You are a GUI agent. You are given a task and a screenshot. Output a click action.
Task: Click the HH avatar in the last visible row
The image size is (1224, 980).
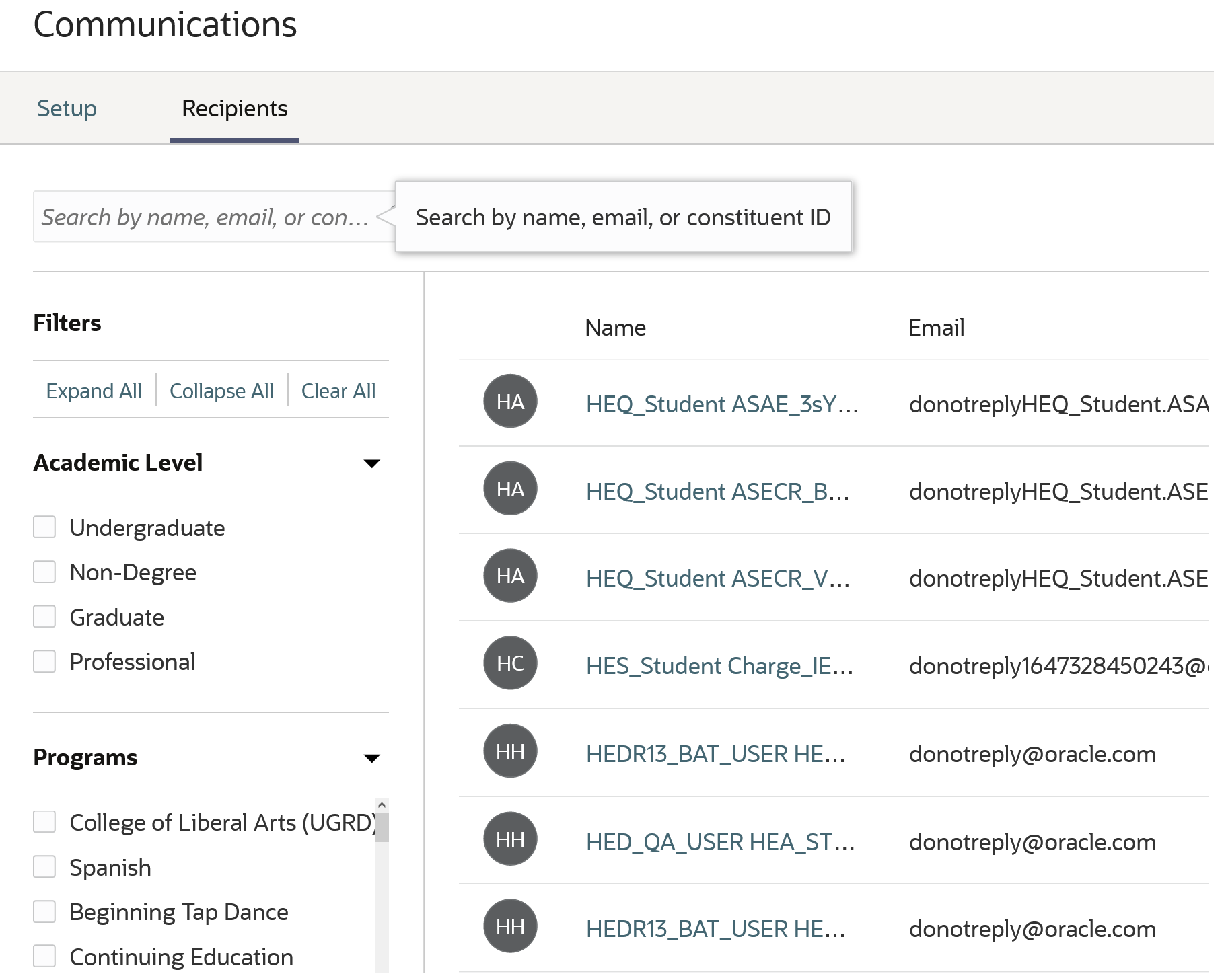click(x=510, y=926)
